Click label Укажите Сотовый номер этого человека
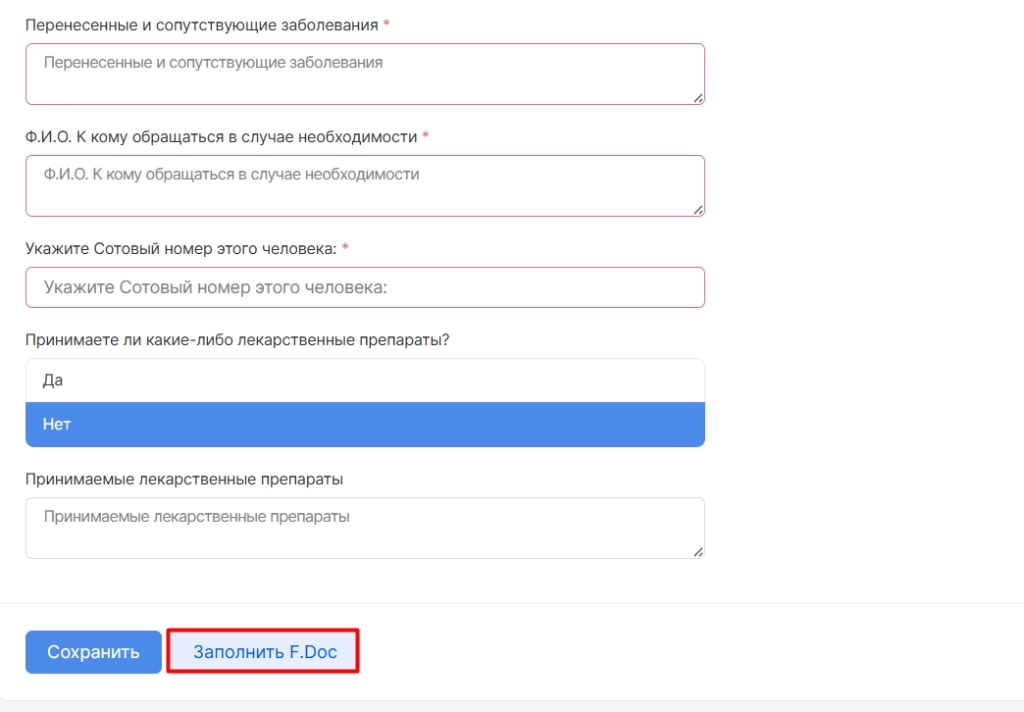This screenshot has width=1024, height=712. tap(181, 248)
